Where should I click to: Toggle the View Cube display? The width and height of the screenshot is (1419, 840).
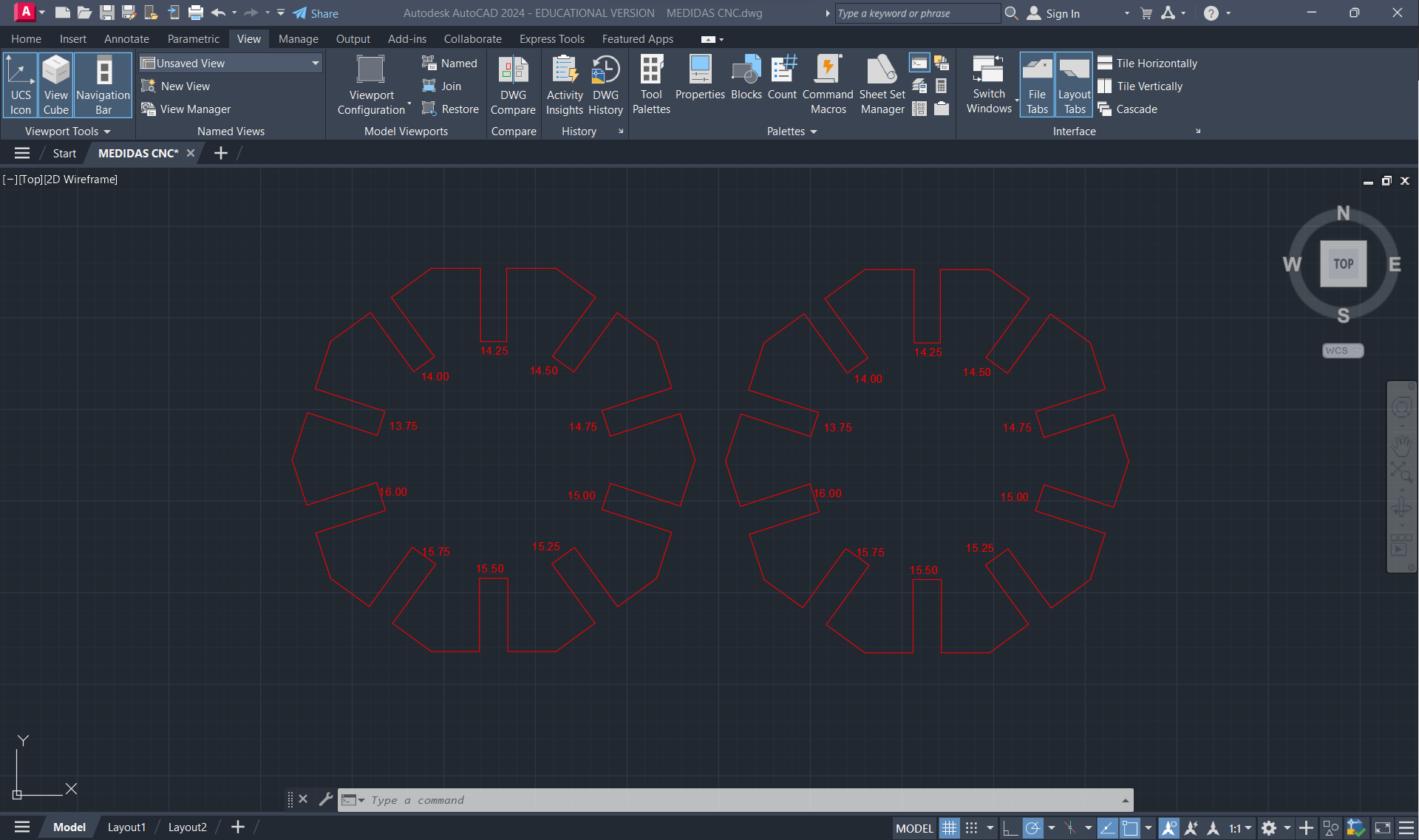(55, 85)
